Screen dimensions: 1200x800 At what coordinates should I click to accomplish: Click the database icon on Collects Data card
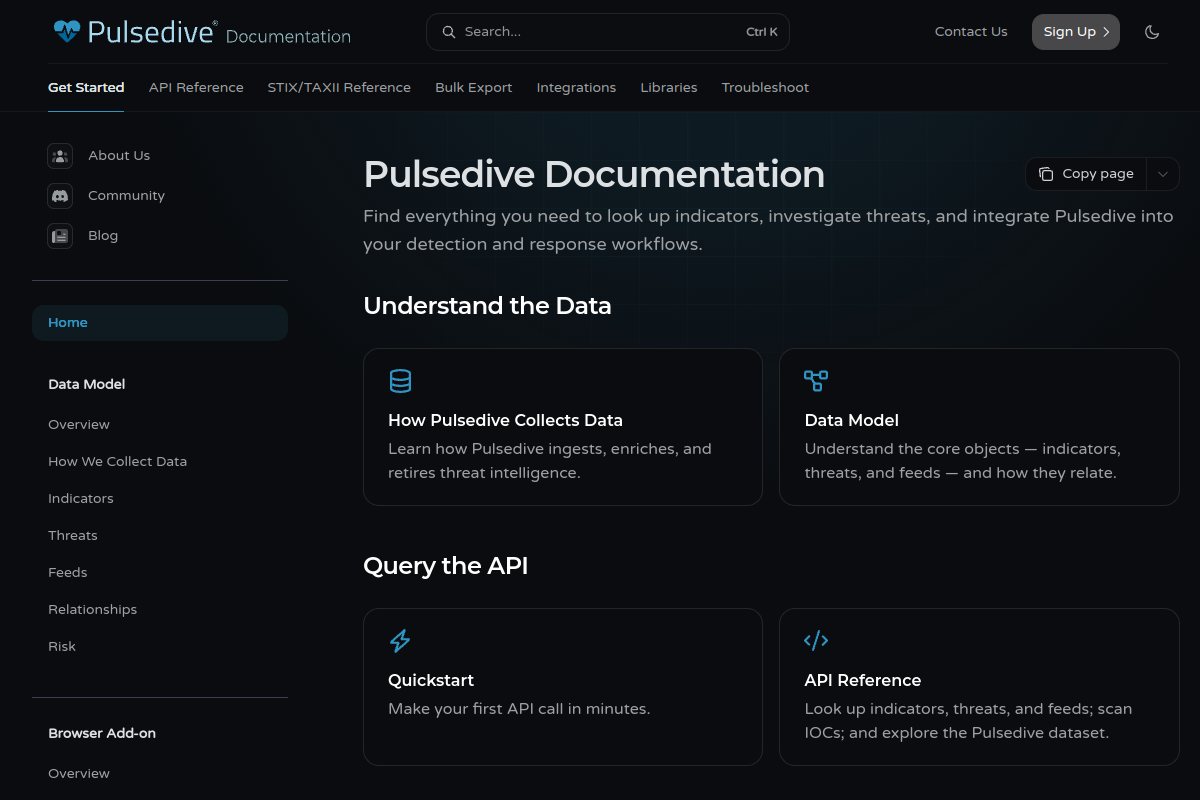(x=400, y=381)
